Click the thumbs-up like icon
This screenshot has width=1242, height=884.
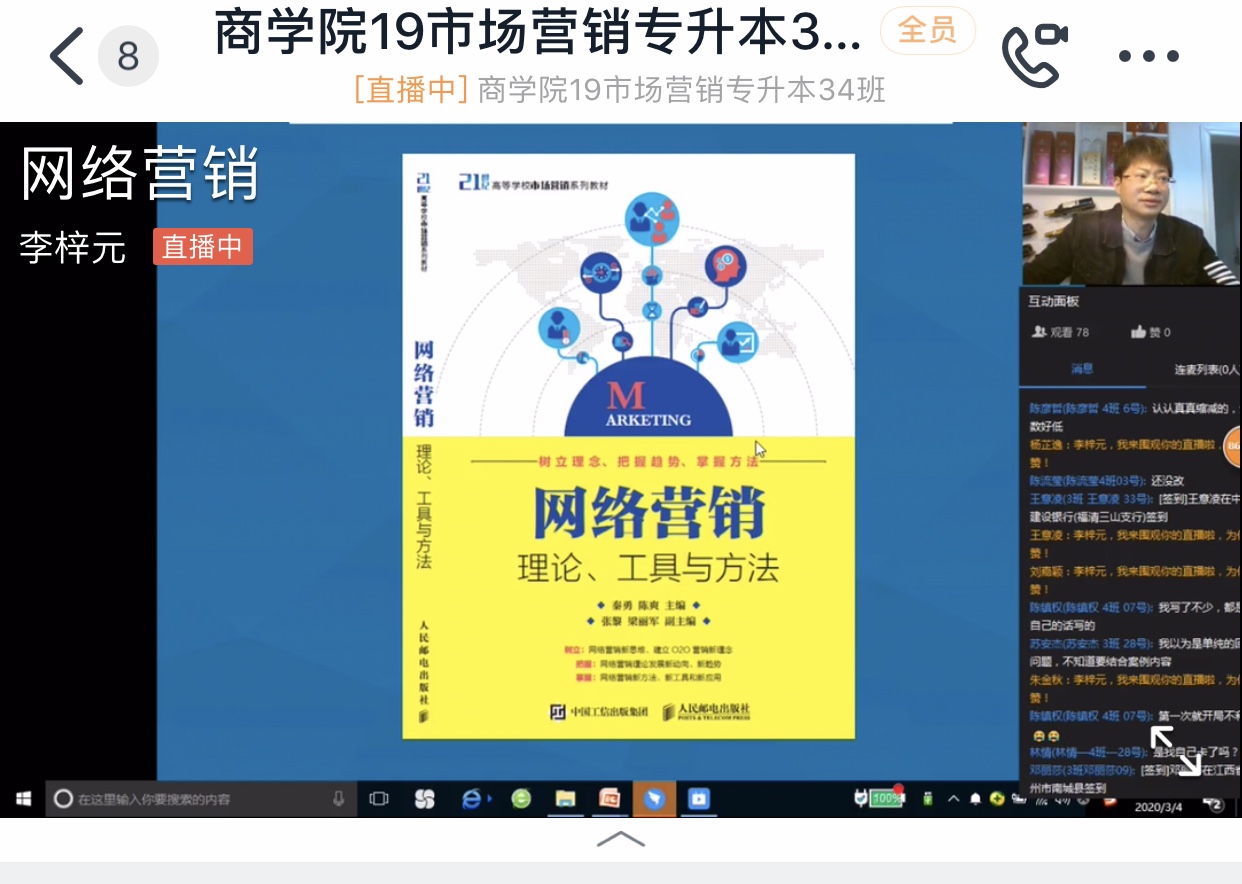1138,331
